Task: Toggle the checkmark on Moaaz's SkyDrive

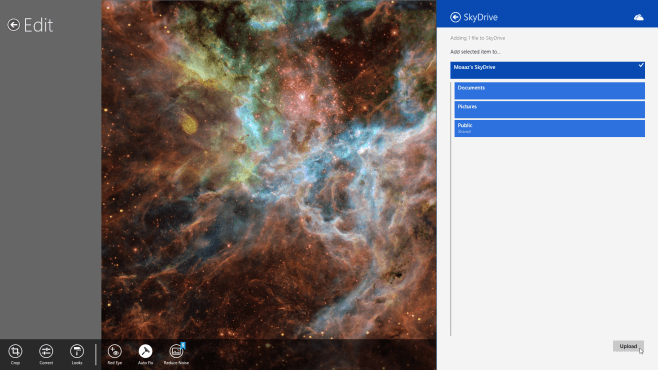Action: pyautogui.click(x=641, y=65)
